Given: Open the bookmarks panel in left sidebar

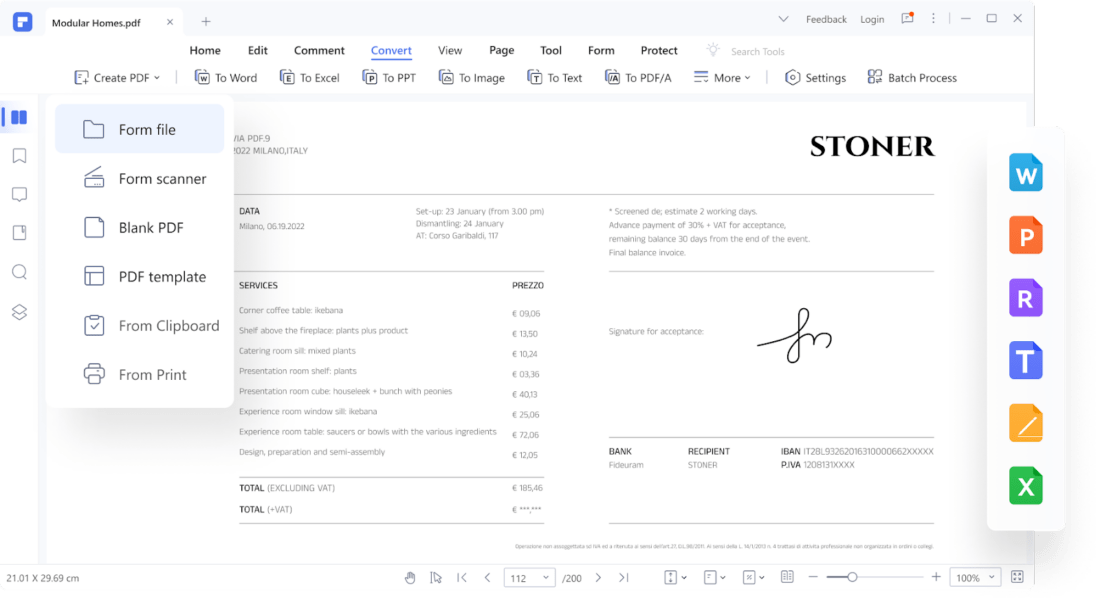Looking at the screenshot, I should pyautogui.click(x=19, y=156).
